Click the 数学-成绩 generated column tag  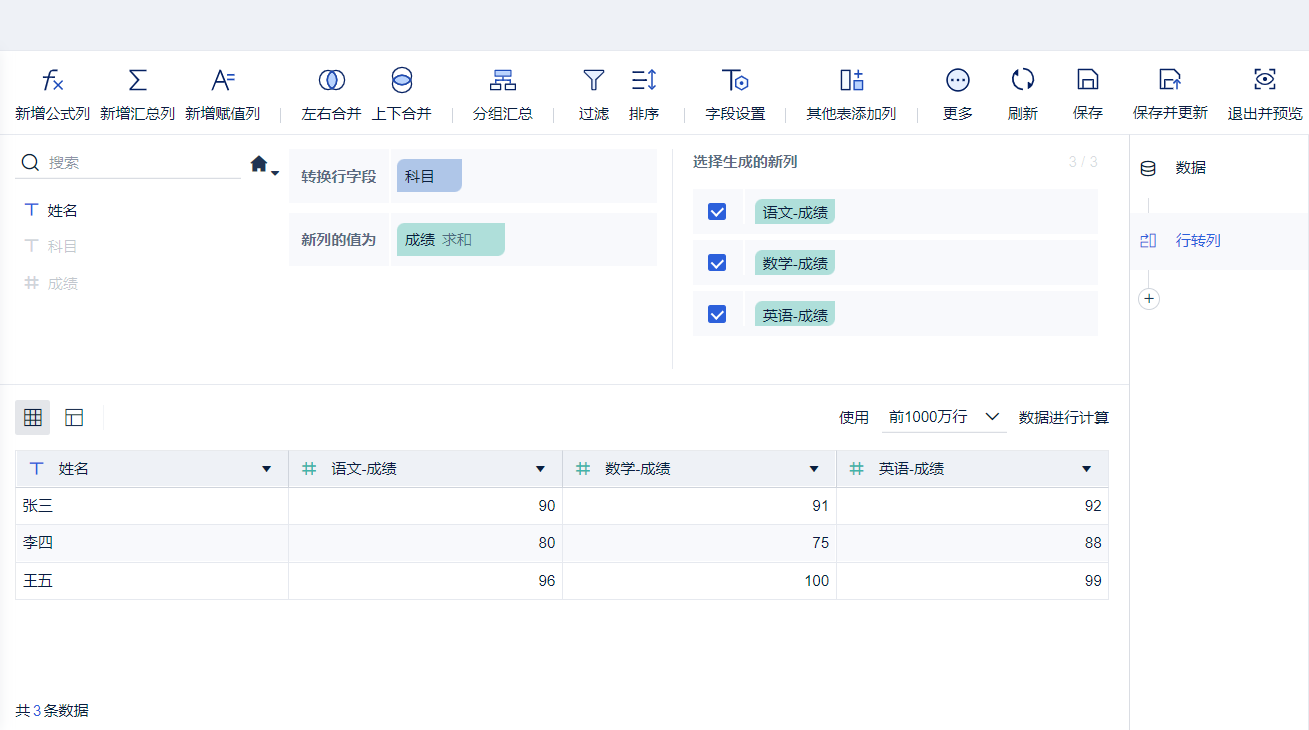(795, 263)
